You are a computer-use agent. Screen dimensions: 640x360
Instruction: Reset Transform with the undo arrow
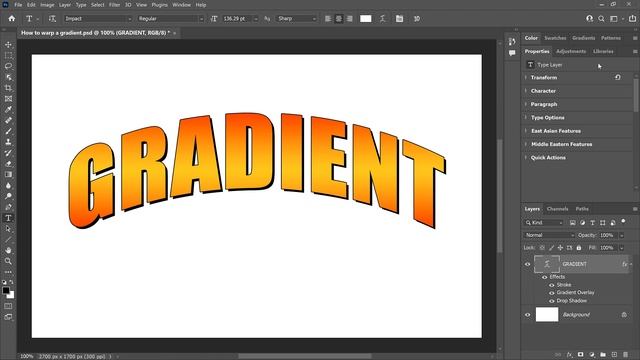click(618, 77)
